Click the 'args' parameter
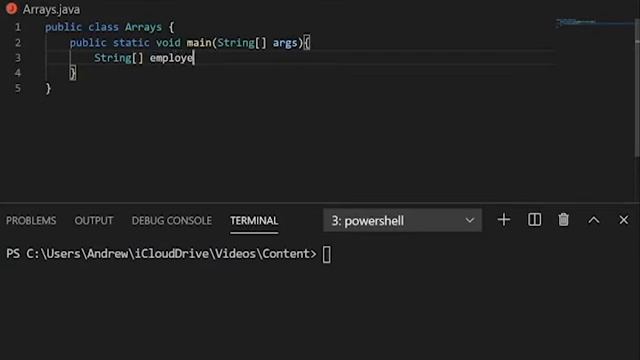 click(285, 43)
